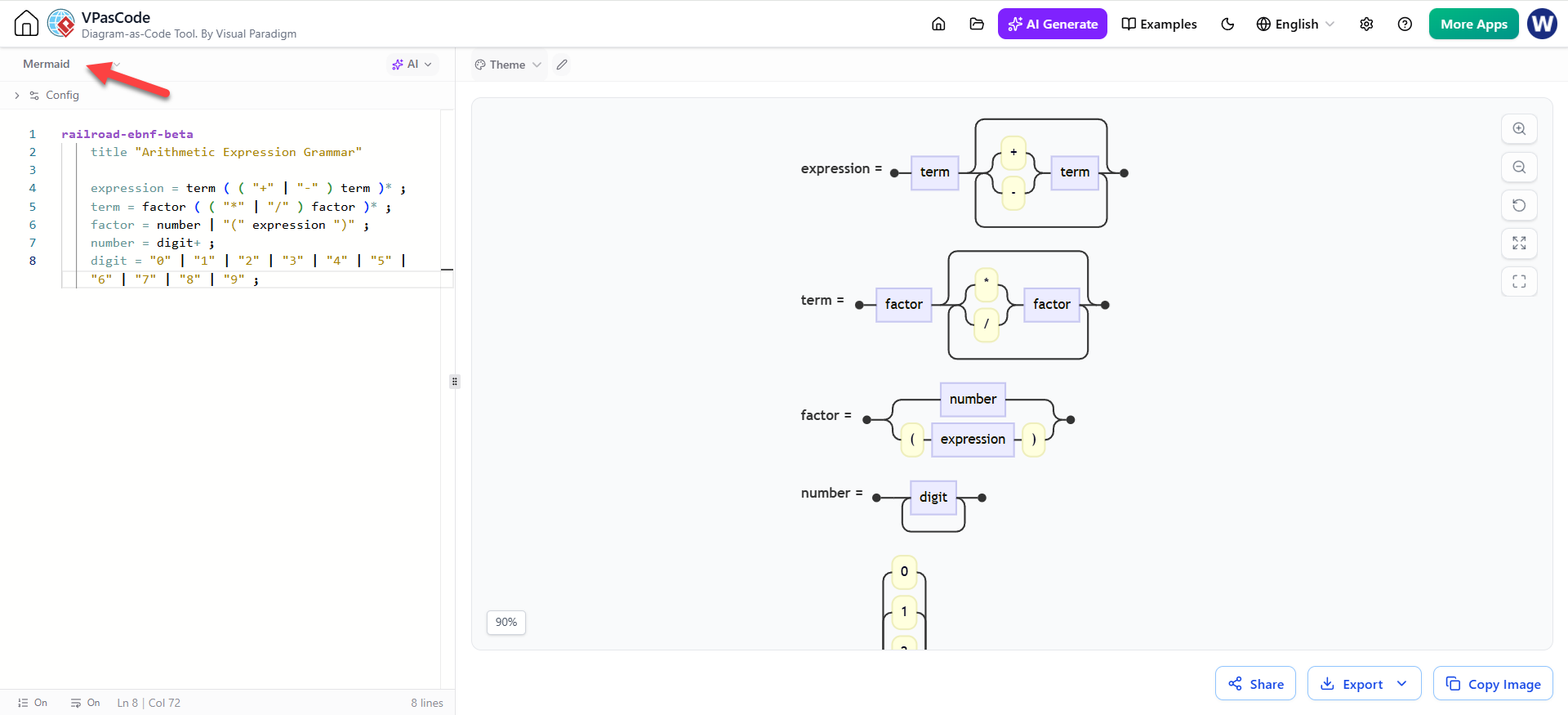Viewport: 1568px width, 715px height.
Task: Click the panel splitter handle
Action: coord(455,381)
